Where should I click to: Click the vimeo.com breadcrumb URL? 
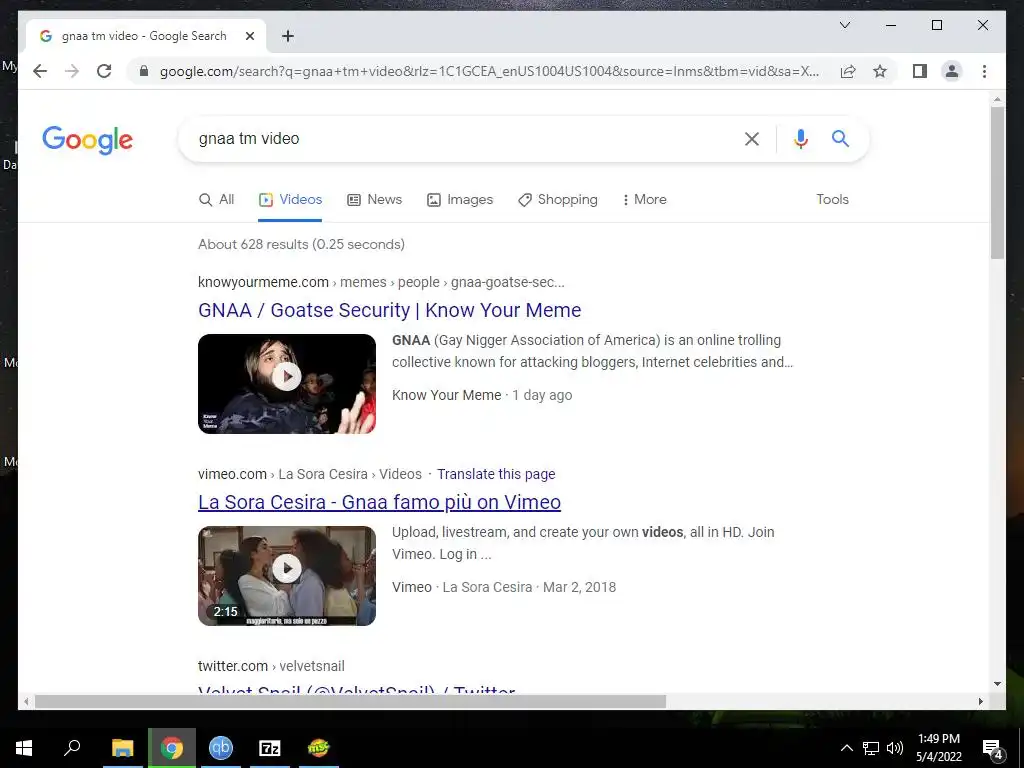tap(310, 474)
